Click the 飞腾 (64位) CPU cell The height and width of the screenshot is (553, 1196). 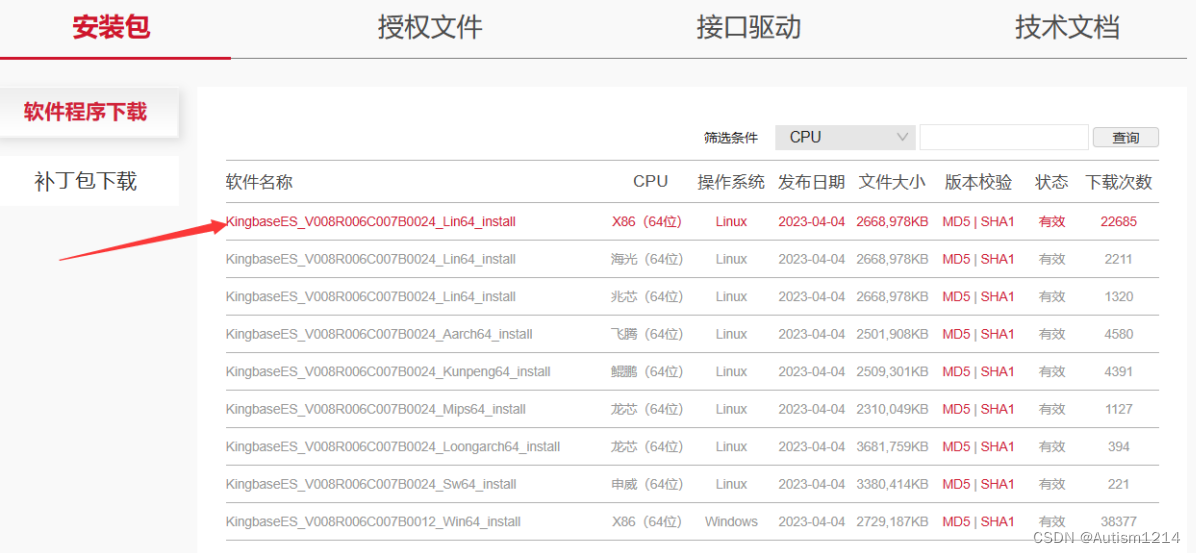click(x=647, y=334)
